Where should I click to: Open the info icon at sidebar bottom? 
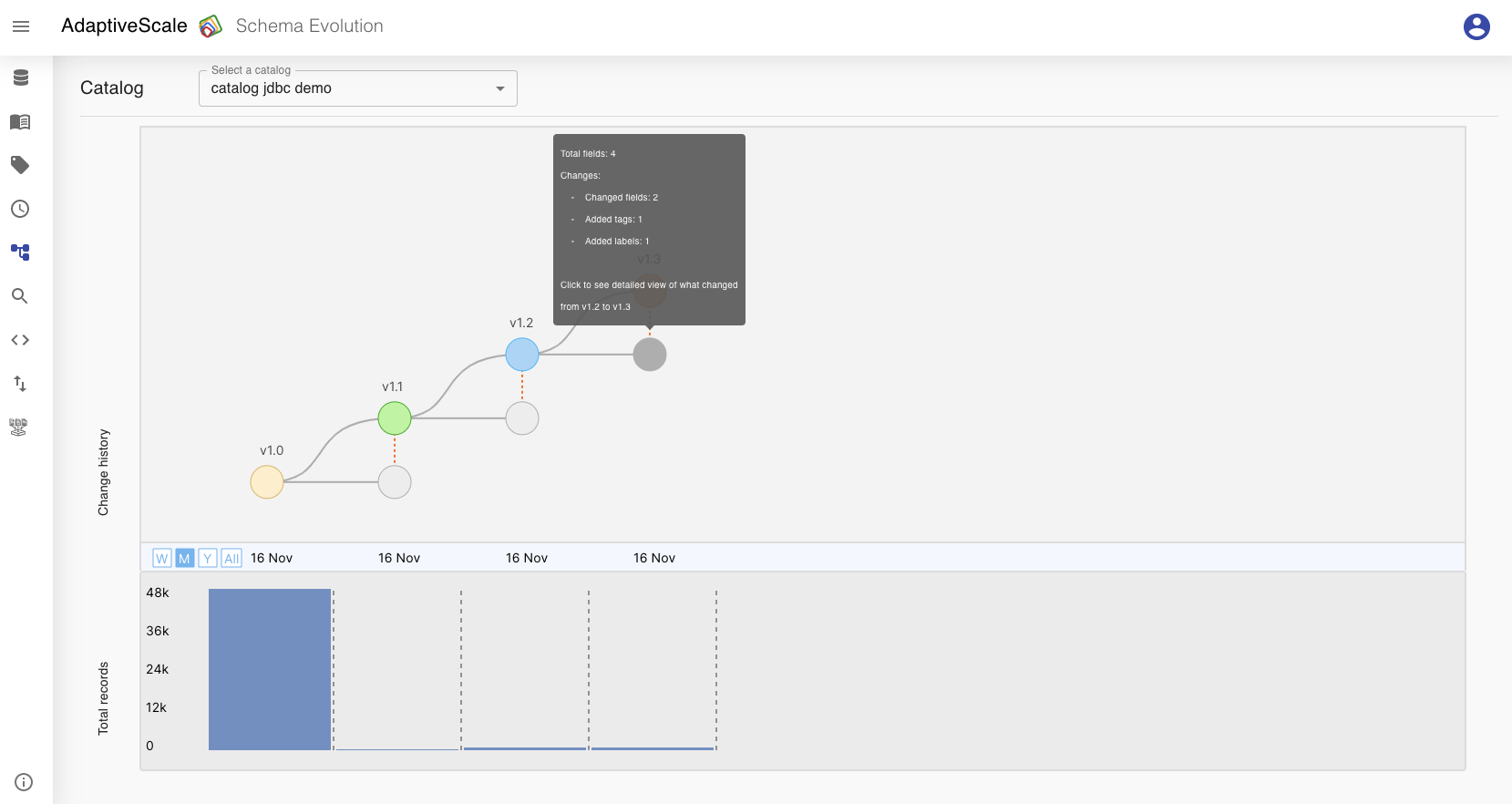[24, 782]
